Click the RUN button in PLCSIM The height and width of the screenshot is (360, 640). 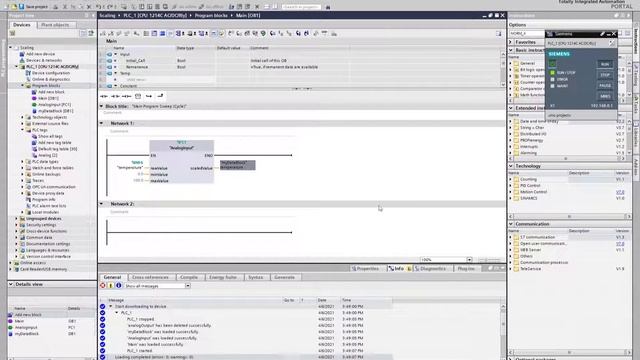click(605, 64)
